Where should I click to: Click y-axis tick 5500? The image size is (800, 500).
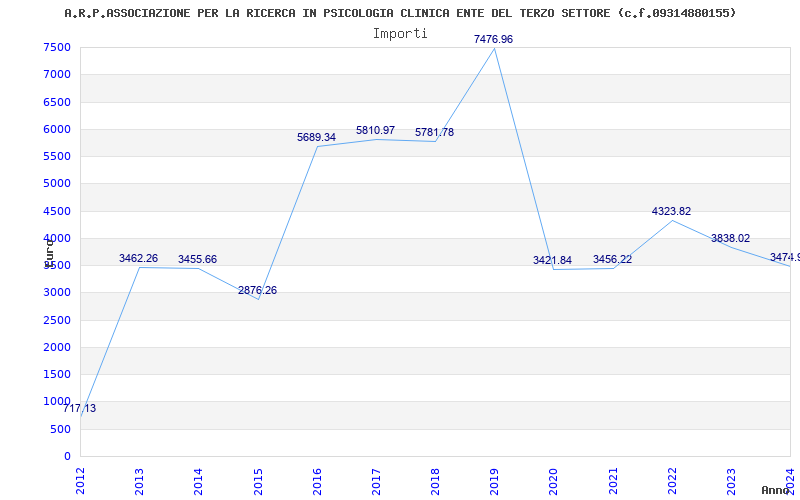pyautogui.click(x=57, y=156)
